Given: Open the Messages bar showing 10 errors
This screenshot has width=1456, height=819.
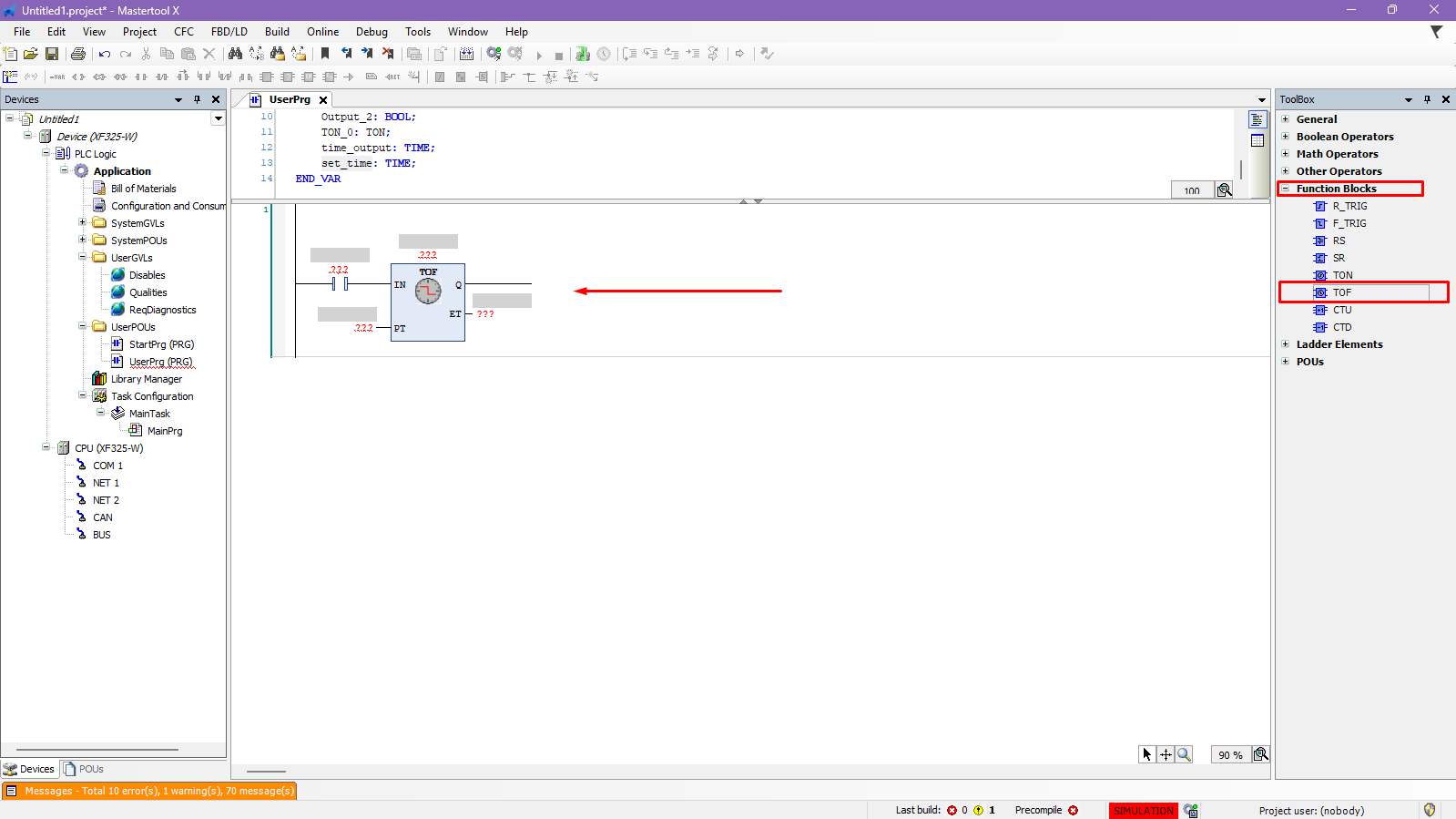Looking at the screenshot, I should pos(150,791).
